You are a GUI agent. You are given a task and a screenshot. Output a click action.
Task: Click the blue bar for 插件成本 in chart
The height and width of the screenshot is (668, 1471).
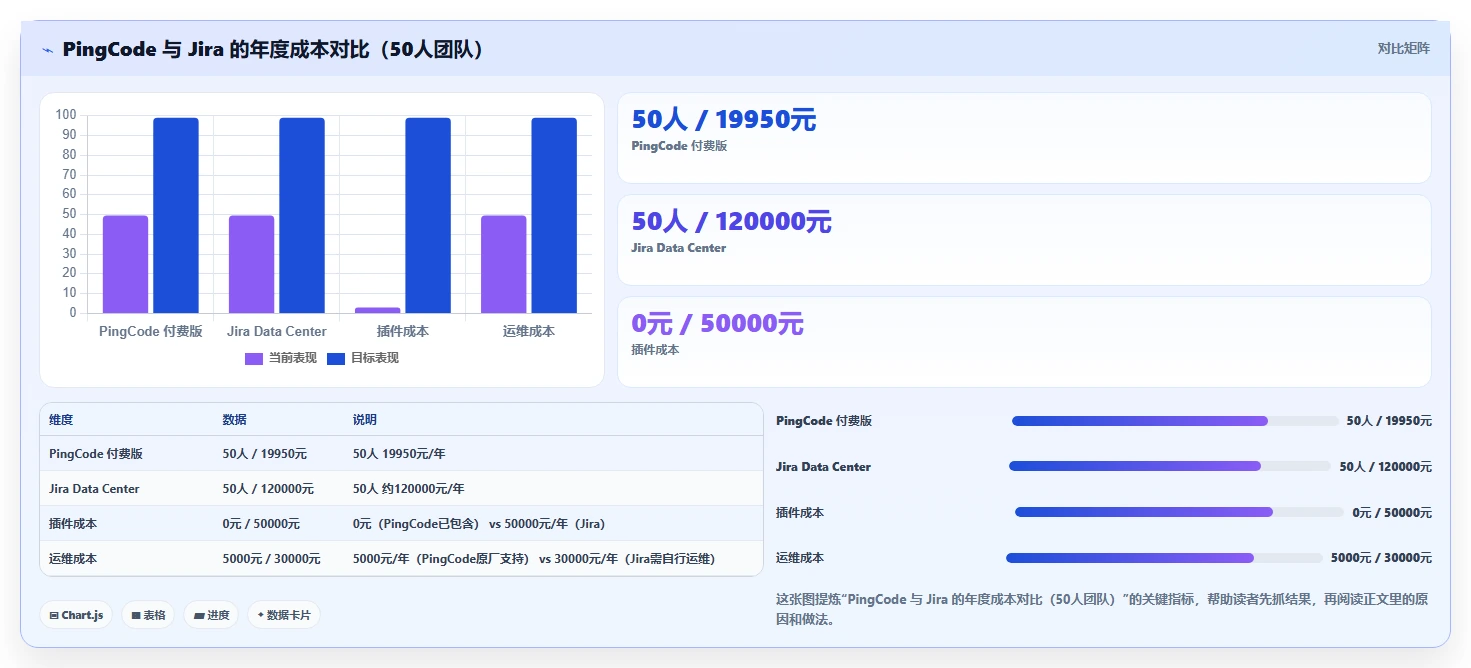(x=428, y=215)
